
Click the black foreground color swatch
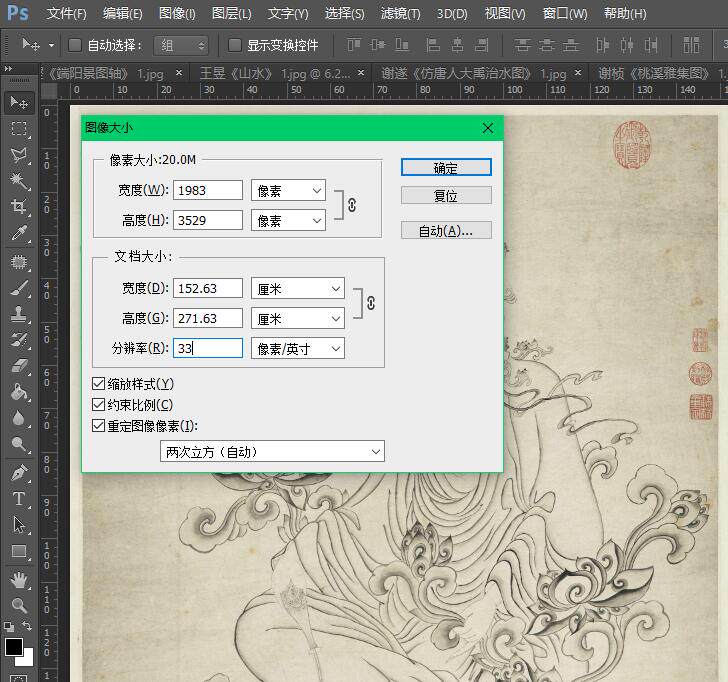pyautogui.click(x=13, y=647)
